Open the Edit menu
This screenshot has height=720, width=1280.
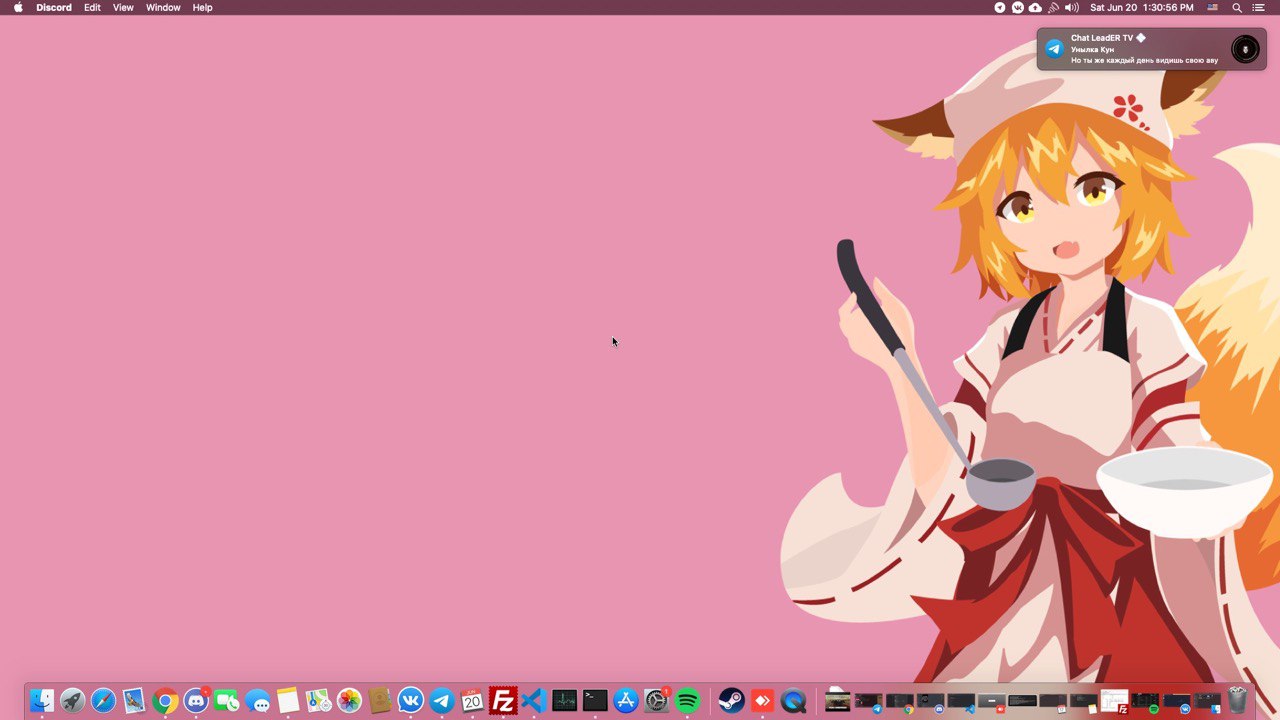point(92,7)
